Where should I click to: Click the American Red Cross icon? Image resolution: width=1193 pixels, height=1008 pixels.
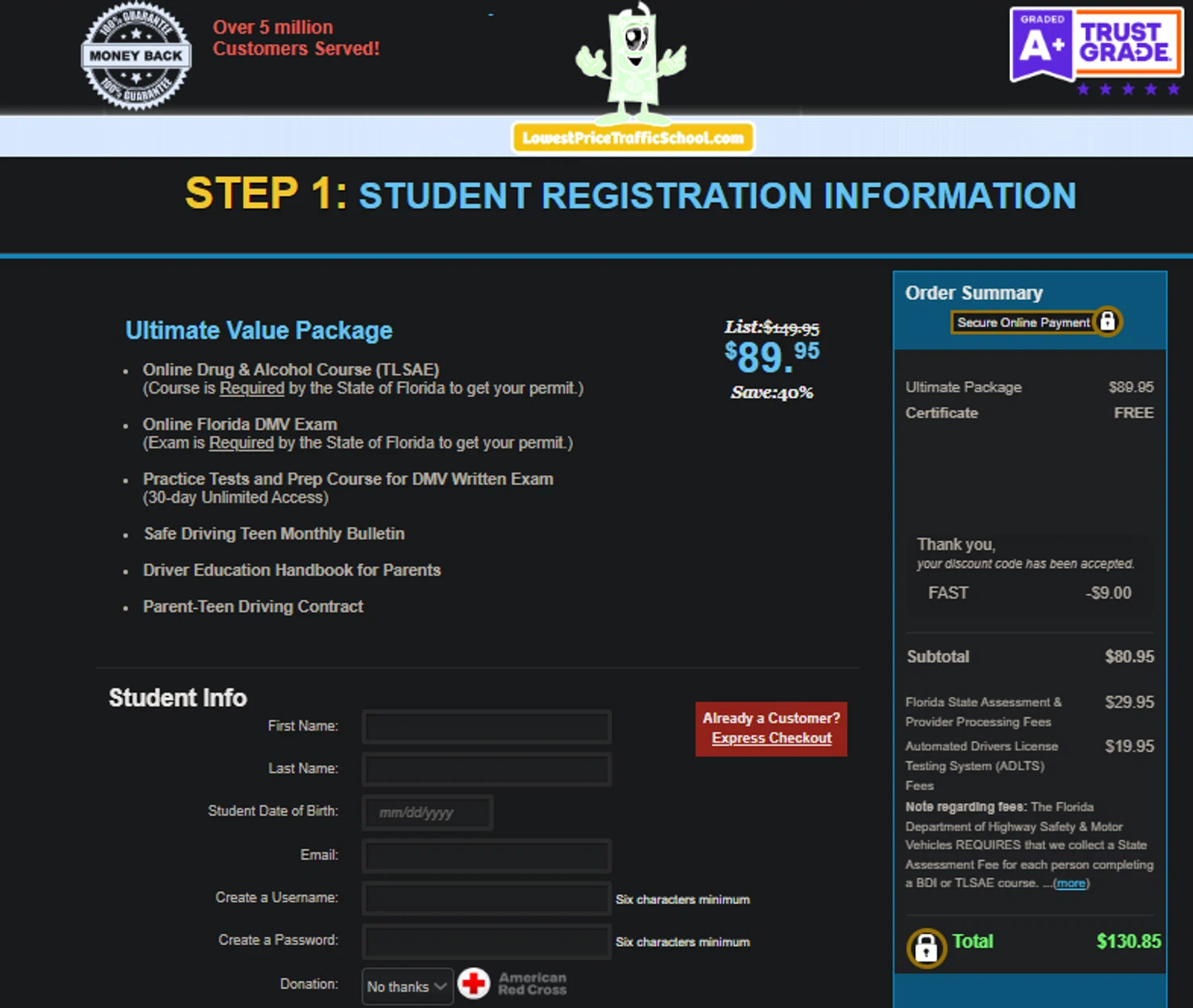[474, 984]
